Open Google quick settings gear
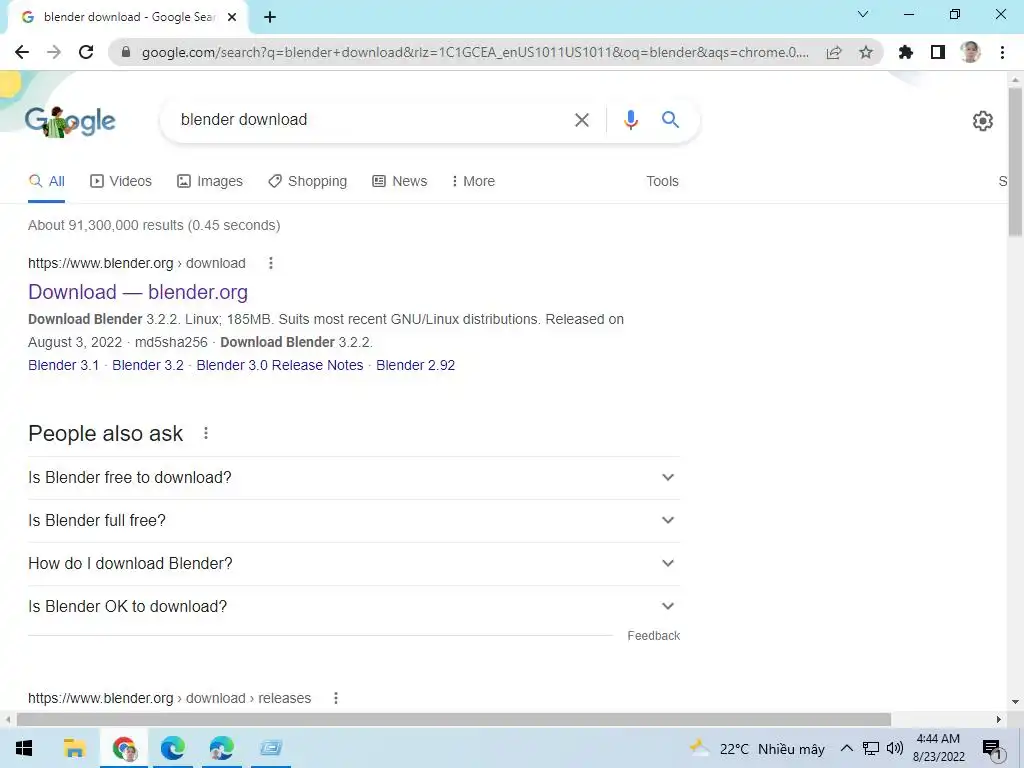This screenshot has height=768, width=1024. tap(982, 121)
